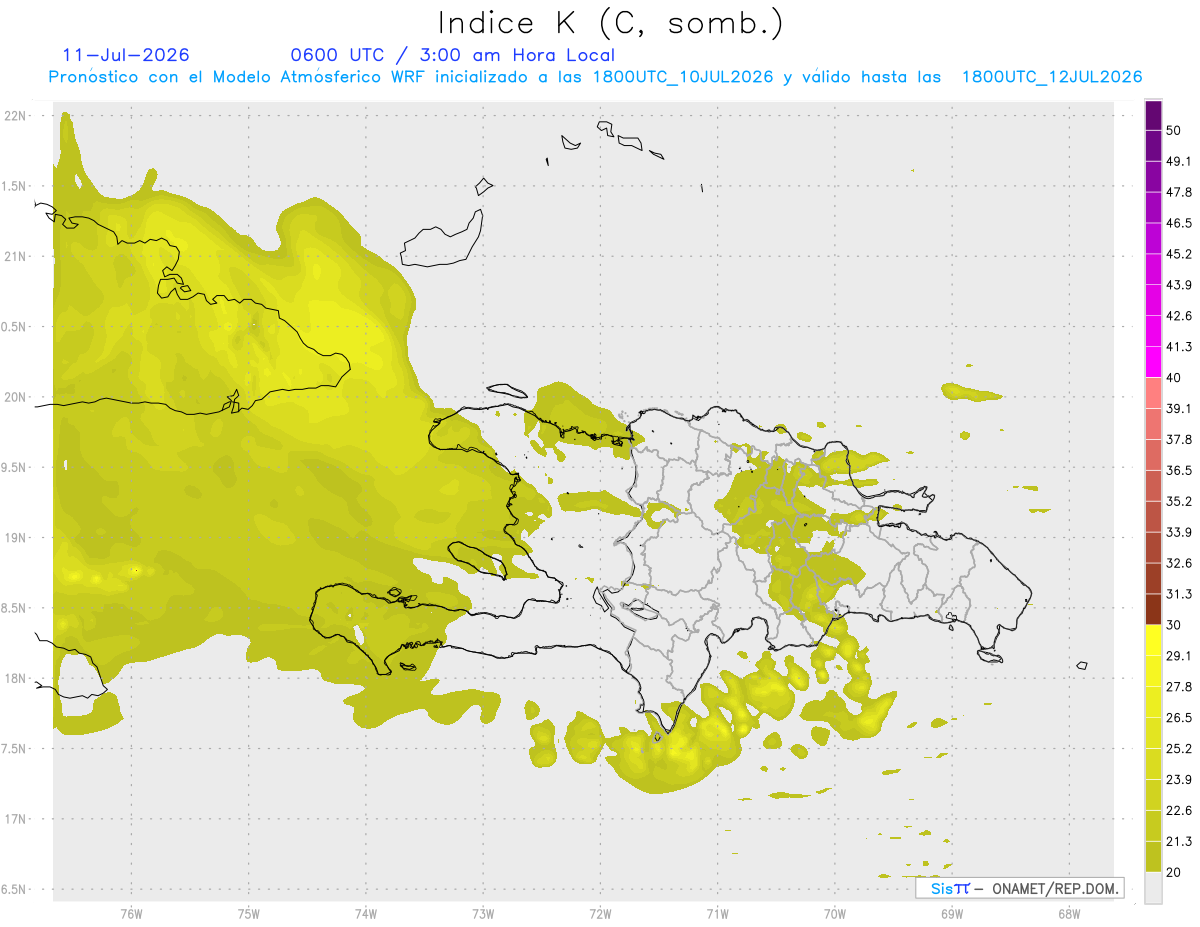1200x927 pixels.
Task: Click the "33.9" color scale value
Action: pyautogui.click(x=1179, y=532)
